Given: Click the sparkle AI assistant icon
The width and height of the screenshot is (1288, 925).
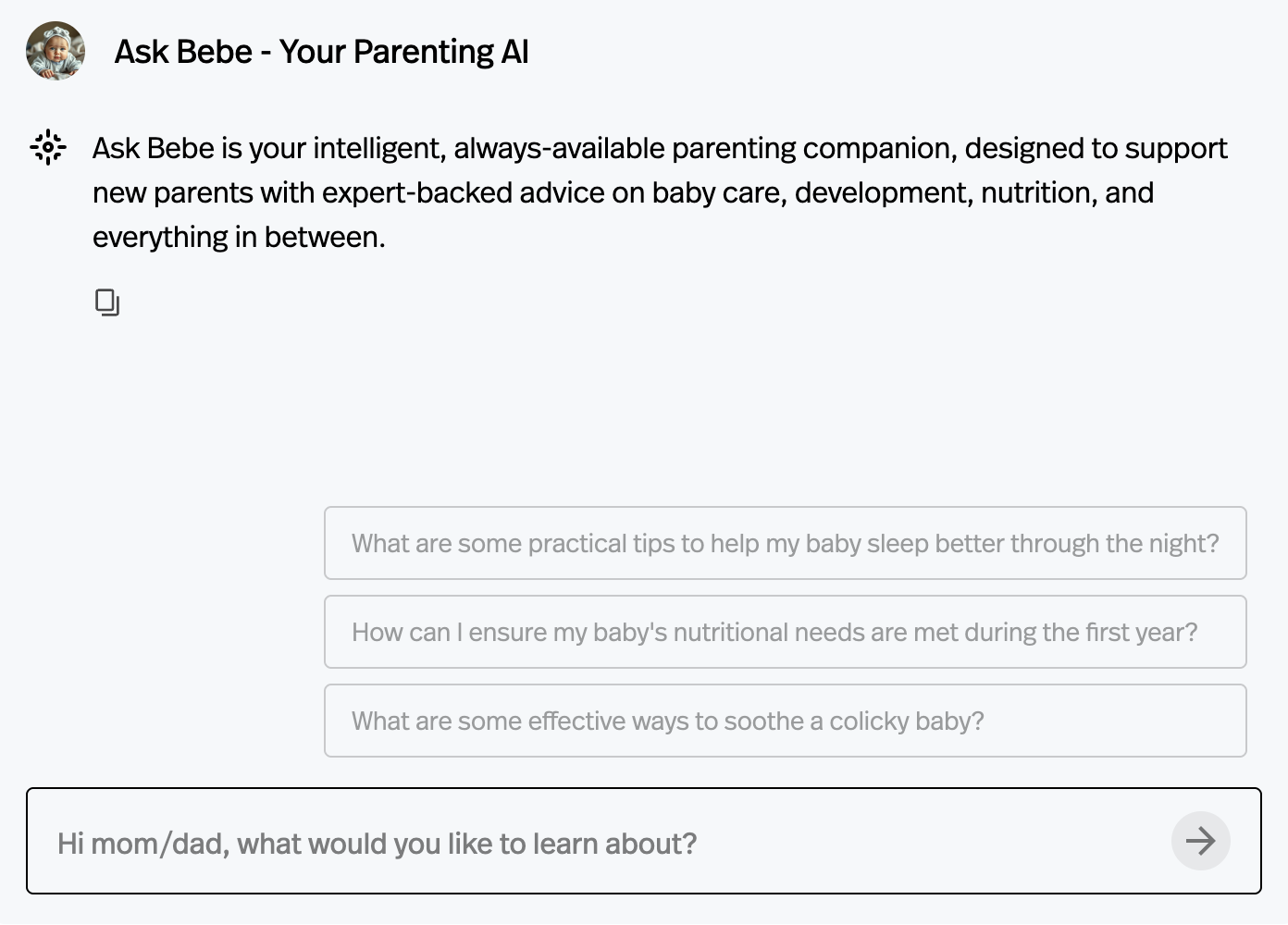Looking at the screenshot, I should (48, 147).
